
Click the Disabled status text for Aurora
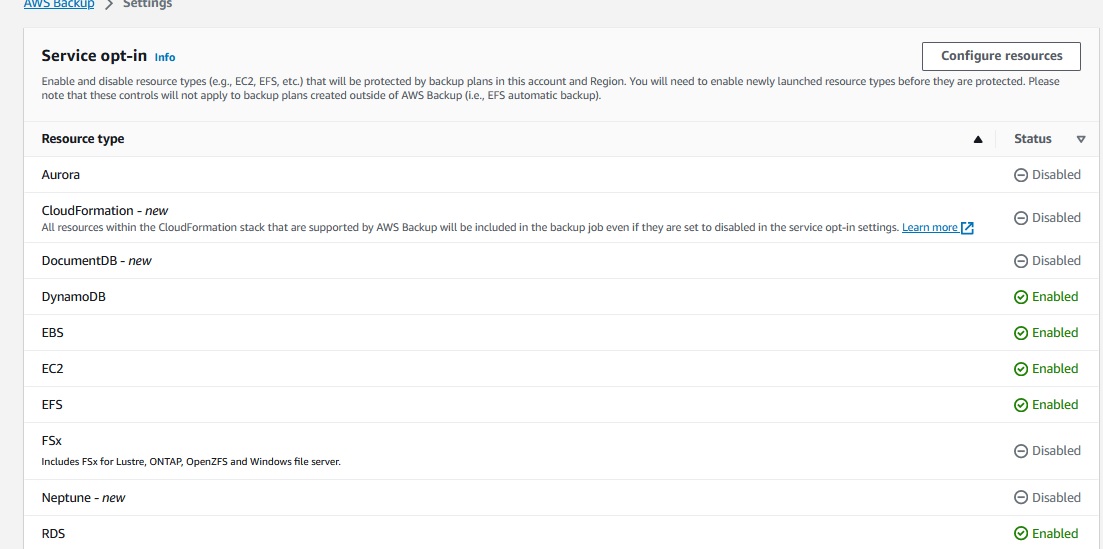[x=1056, y=175]
